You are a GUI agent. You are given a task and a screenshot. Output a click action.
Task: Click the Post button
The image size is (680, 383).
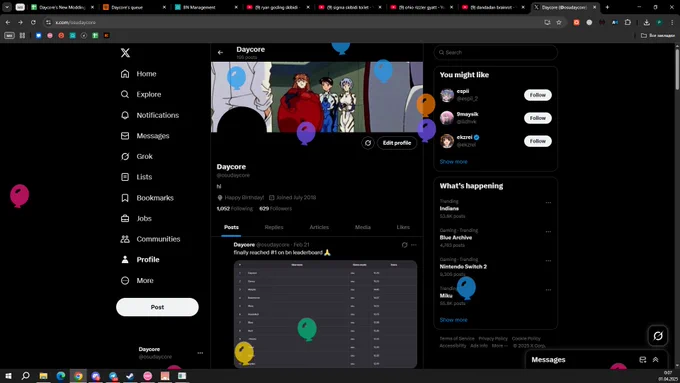click(157, 307)
